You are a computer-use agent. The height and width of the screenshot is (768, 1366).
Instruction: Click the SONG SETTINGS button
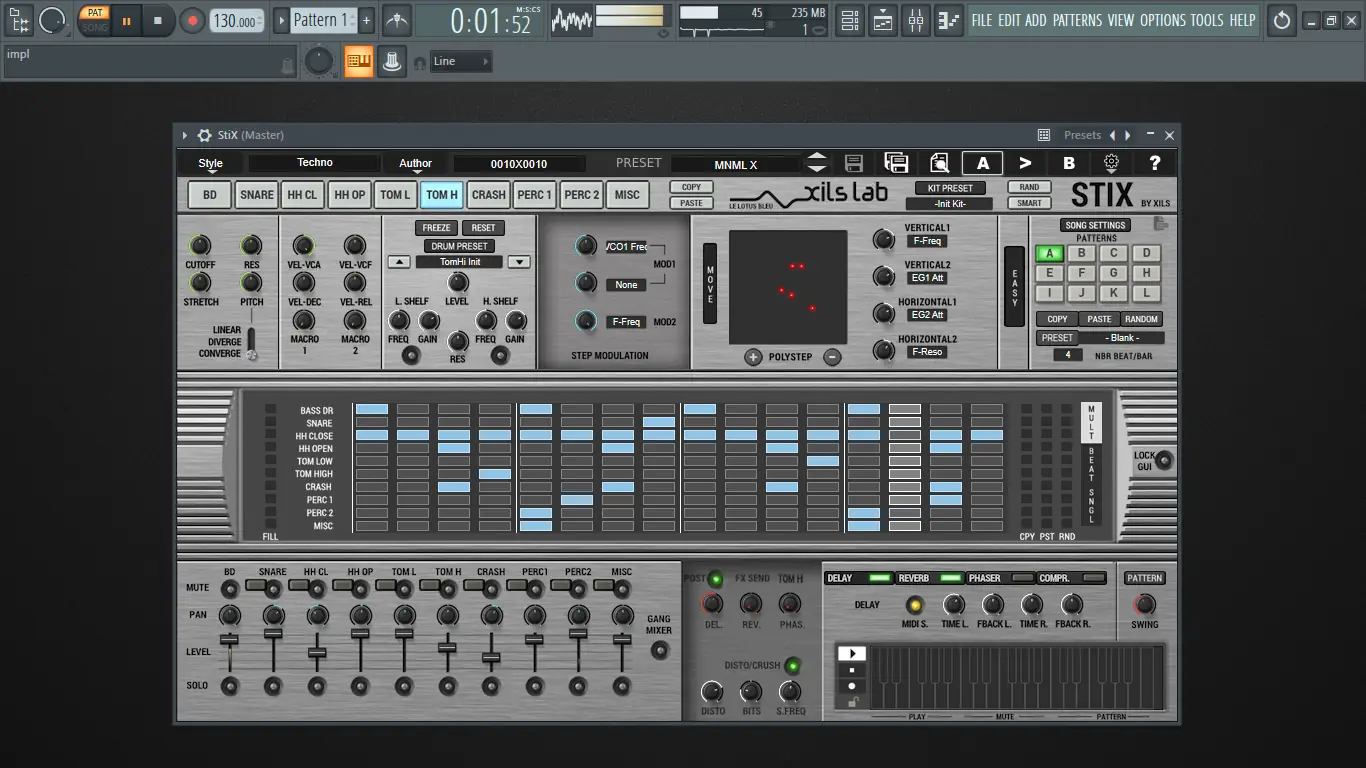[x=1094, y=225]
